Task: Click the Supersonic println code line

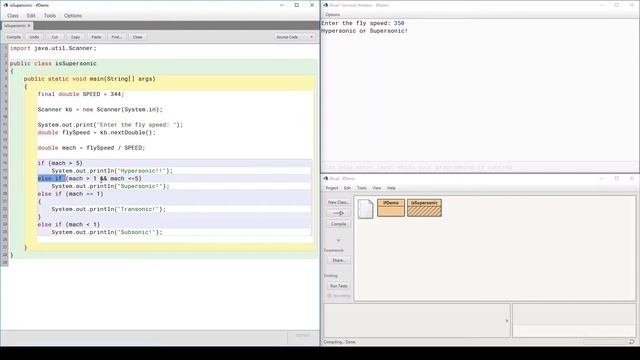Action: (x=110, y=187)
